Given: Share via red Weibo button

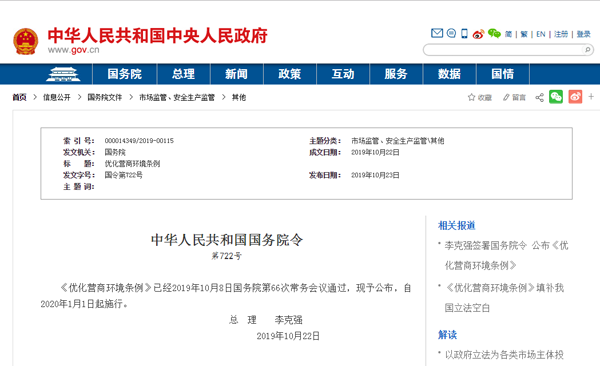Looking at the screenshot, I should (x=575, y=97).
